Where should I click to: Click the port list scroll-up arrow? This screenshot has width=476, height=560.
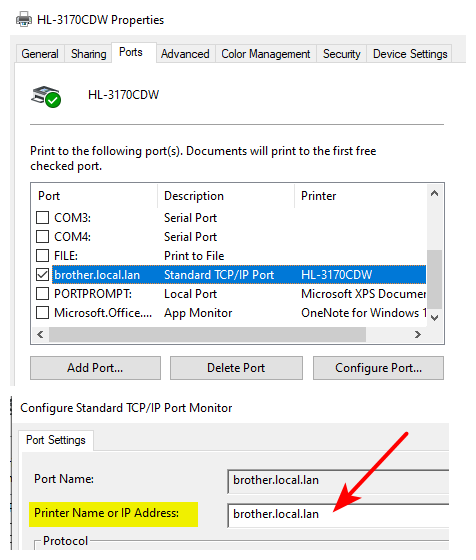[x=434, y=194]
